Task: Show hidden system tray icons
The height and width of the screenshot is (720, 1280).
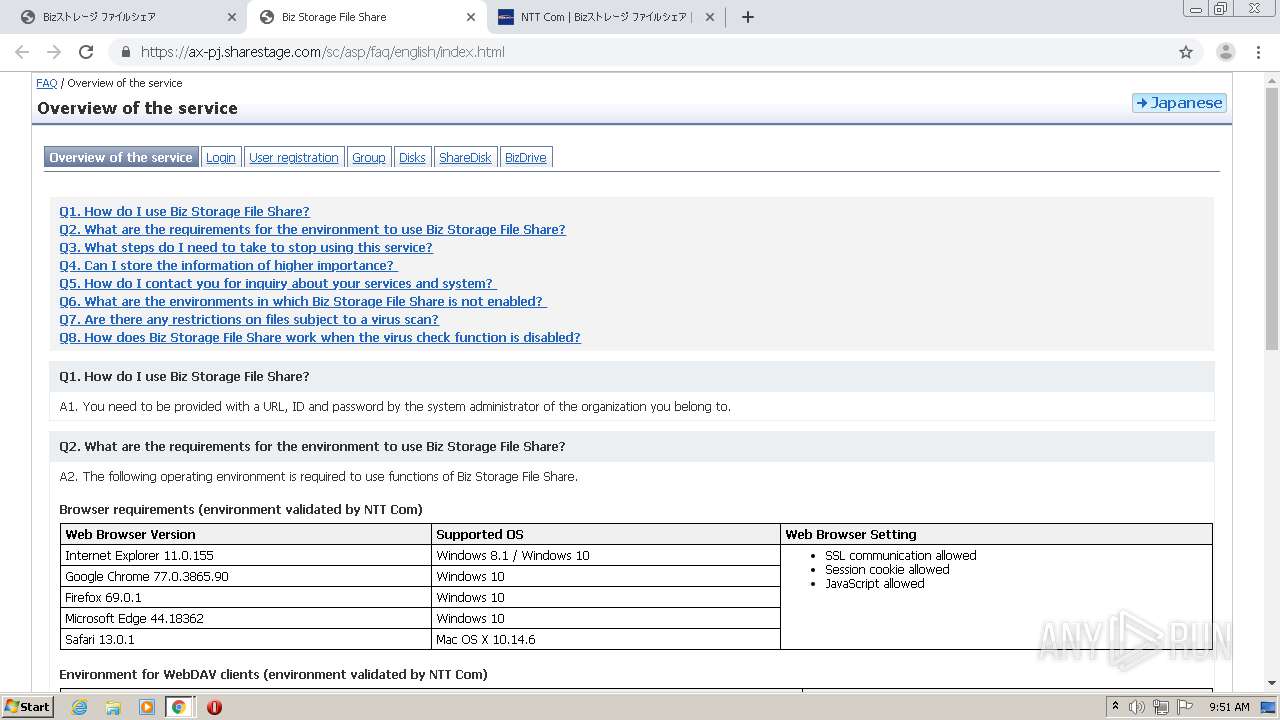Action: click(1115, 707)
